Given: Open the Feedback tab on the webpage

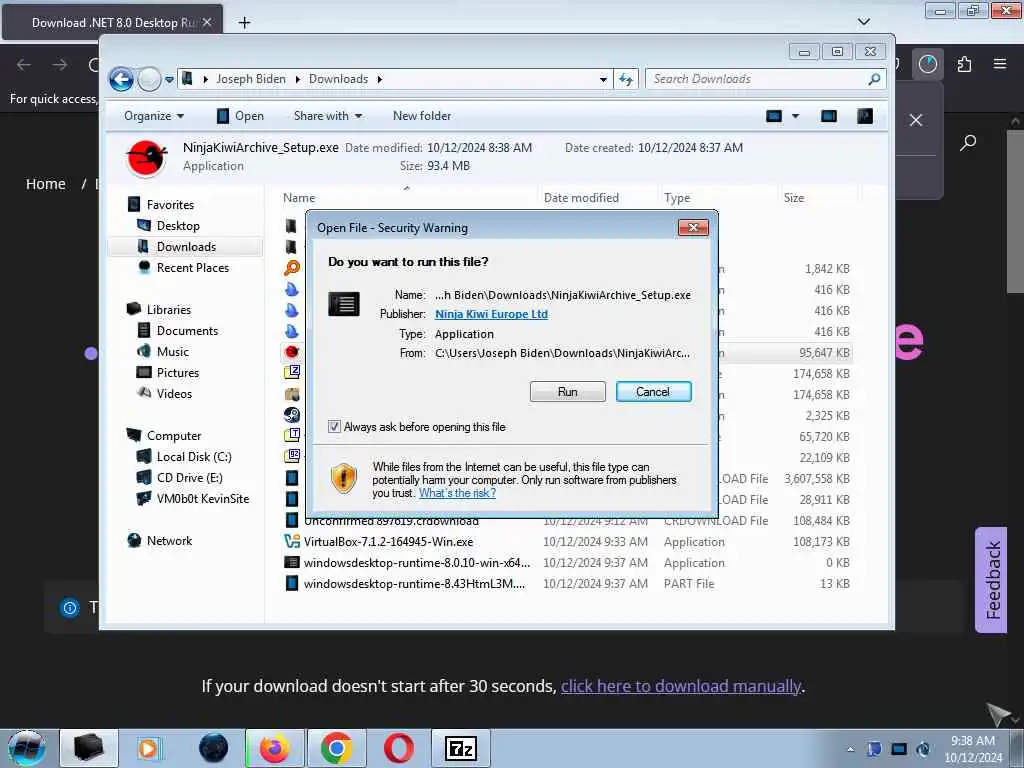Looking at the screenshot, I should (991, 580).
